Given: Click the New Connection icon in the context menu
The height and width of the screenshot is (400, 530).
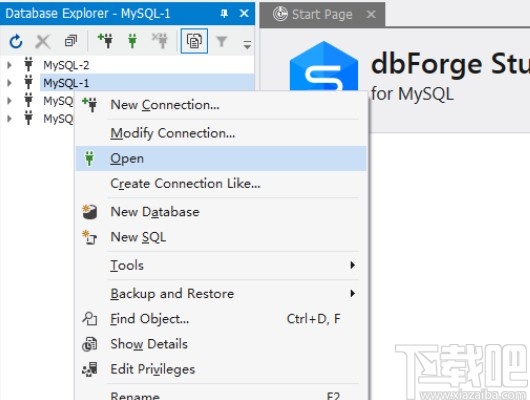Looking at the screenshot, I should click(x=90, y=104).
